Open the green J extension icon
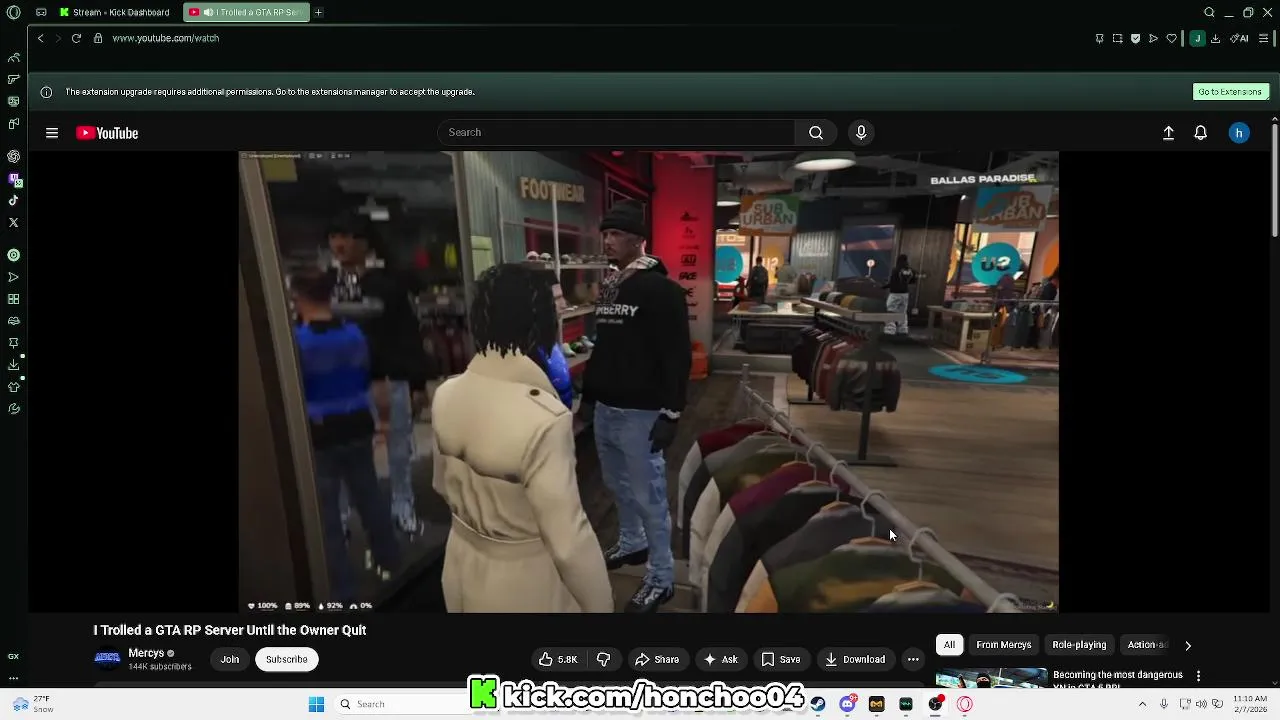The width and height of the screenshot is (1280, 720). (x=1197, y=38)
